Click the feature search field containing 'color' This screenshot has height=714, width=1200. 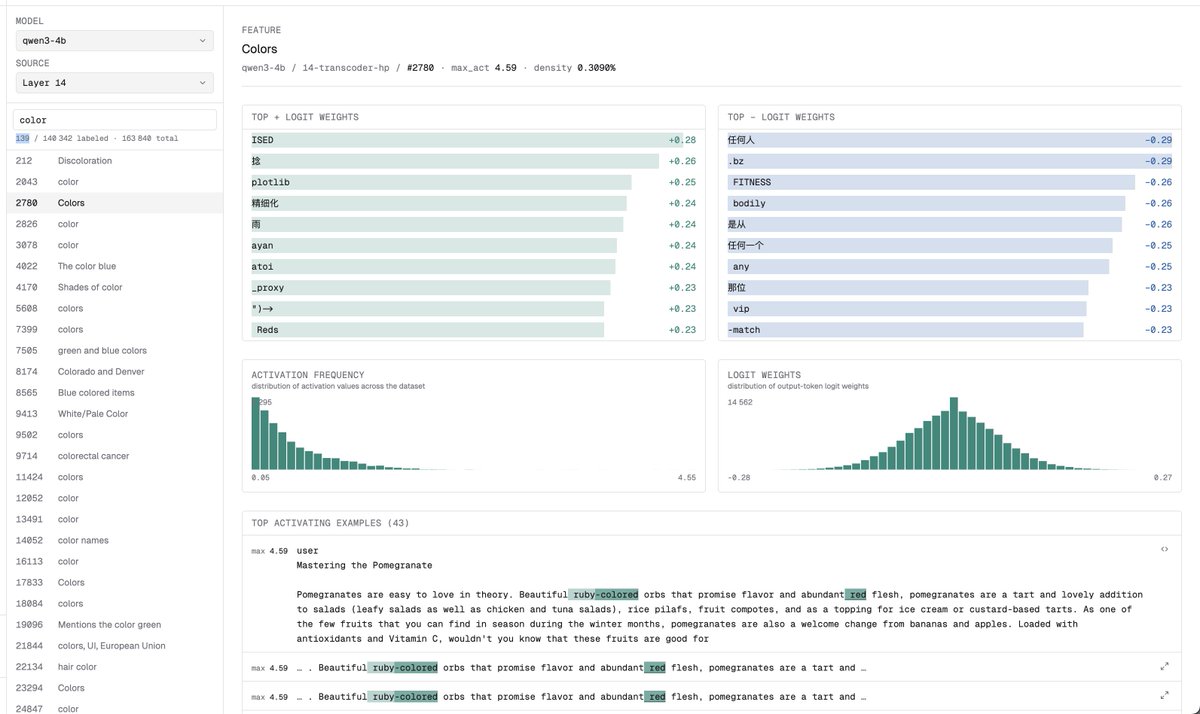[x=114, y=120]
